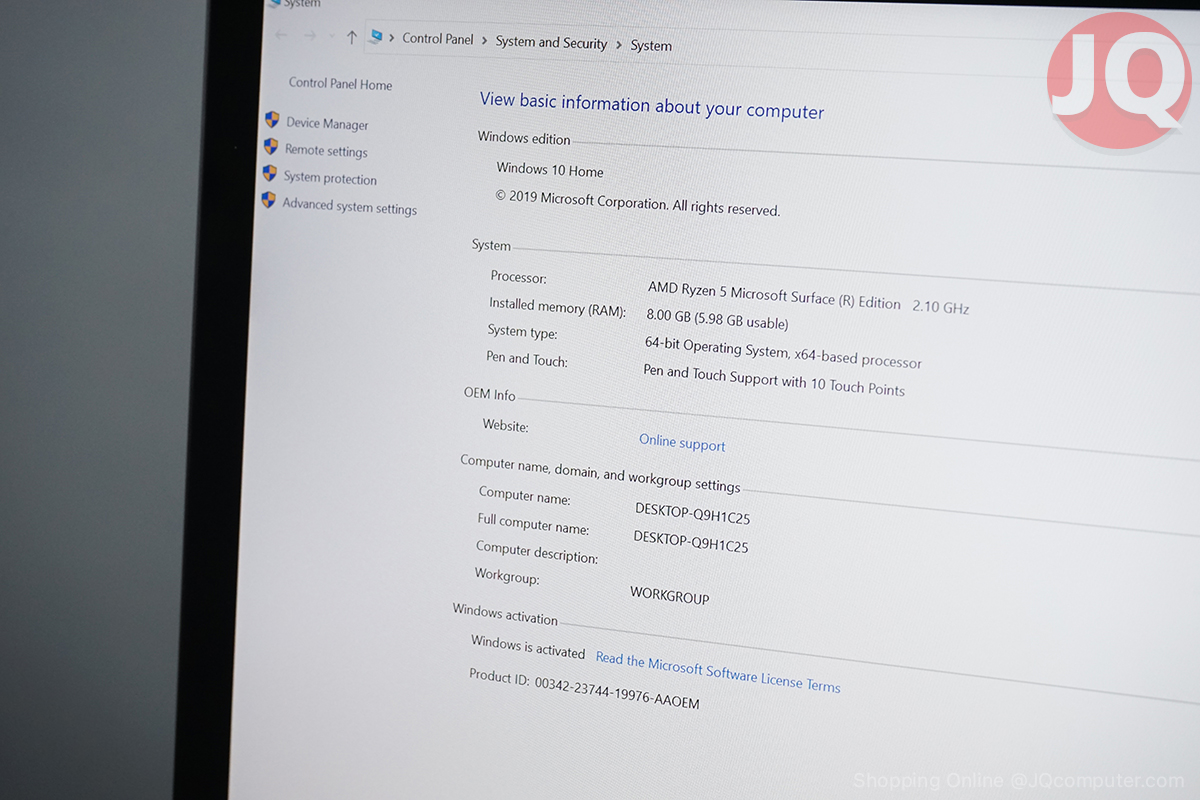Click the Online support link
1200x800 pixels.
tap(682, 443)
